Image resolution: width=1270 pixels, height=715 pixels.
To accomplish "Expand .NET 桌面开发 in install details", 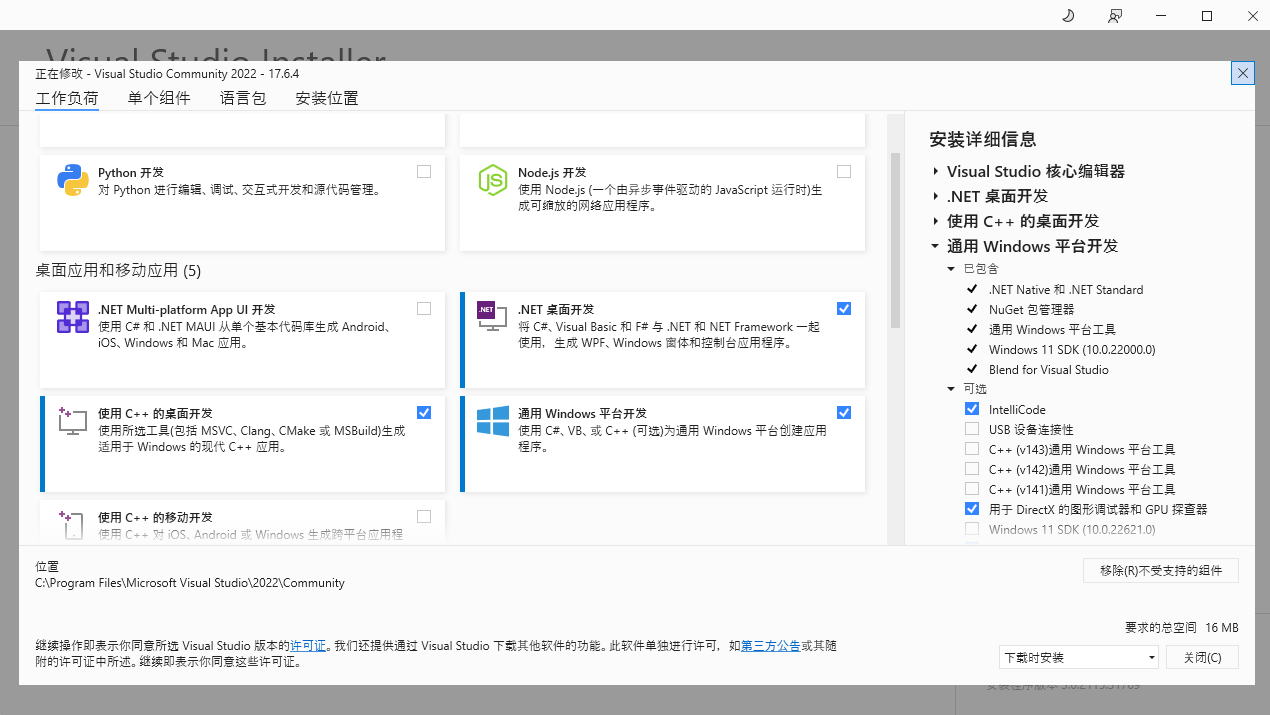I will 935,197.
